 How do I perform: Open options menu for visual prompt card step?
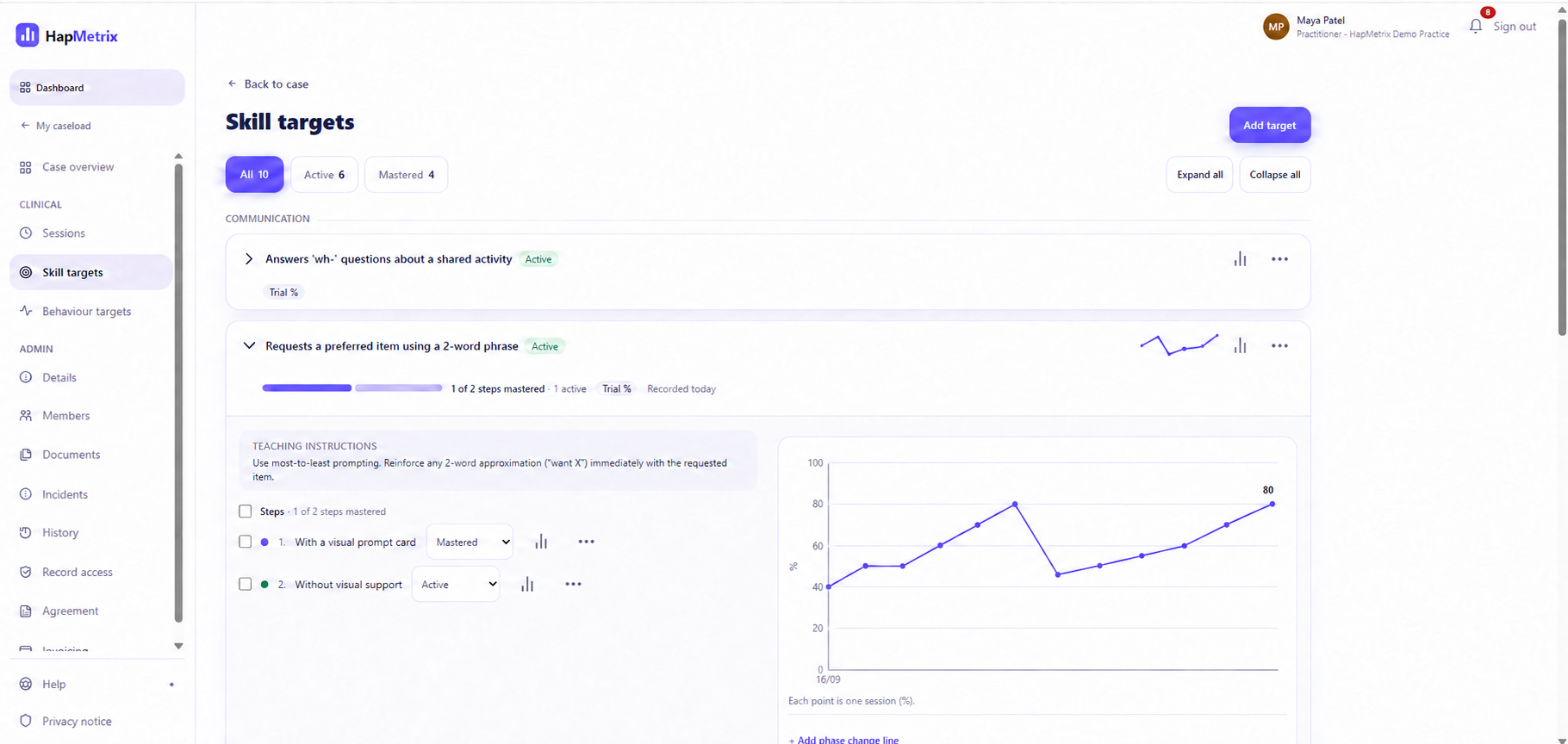(x=586, y=542)
